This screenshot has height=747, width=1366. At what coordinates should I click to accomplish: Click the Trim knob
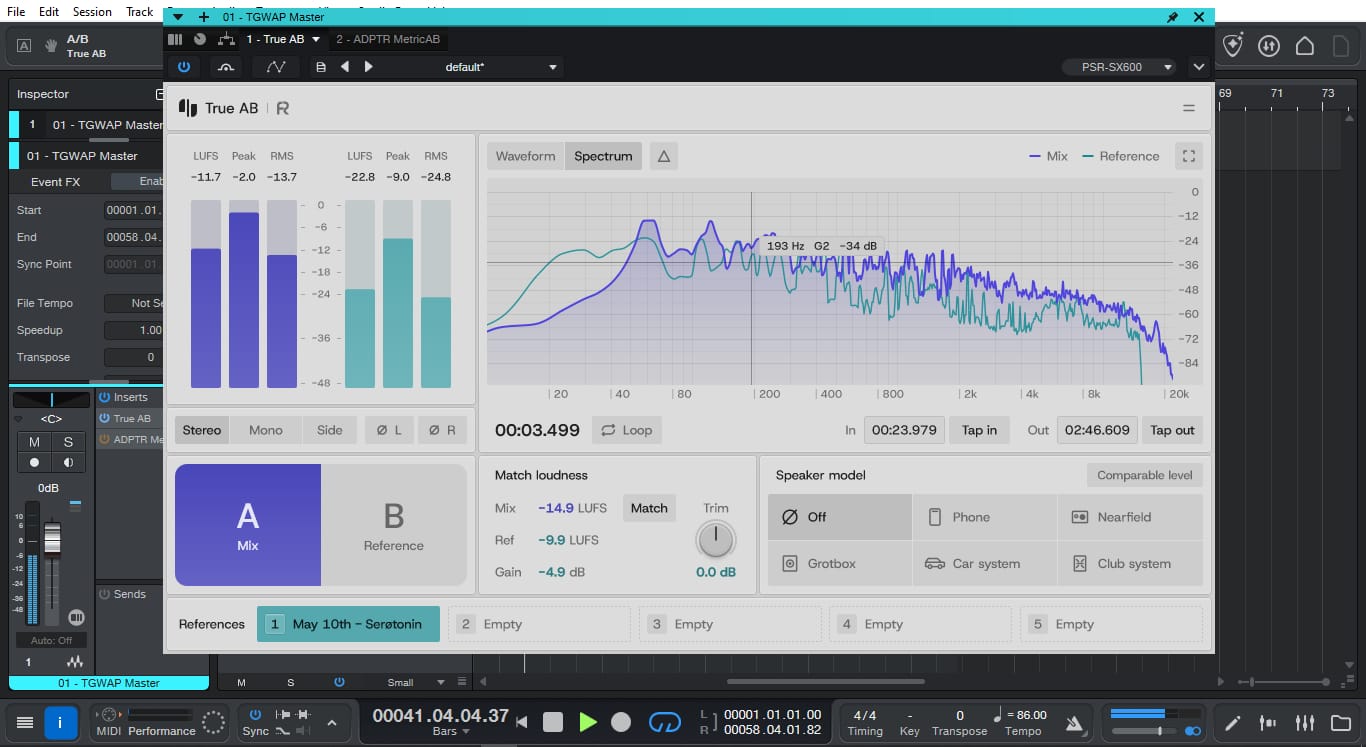coord(715,540)
